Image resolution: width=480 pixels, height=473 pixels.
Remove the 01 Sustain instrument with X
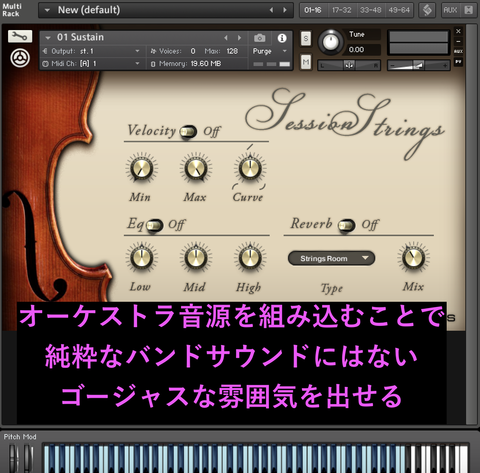click(x=458, y=31)
